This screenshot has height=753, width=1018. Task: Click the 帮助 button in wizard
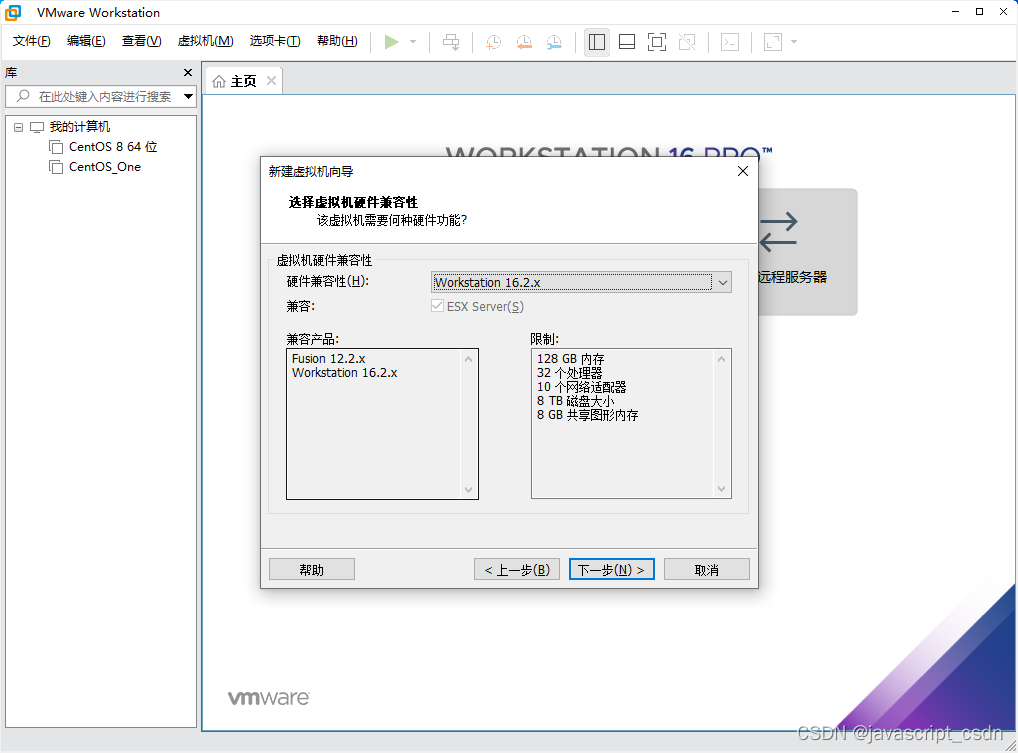click(x=312, y=569)
